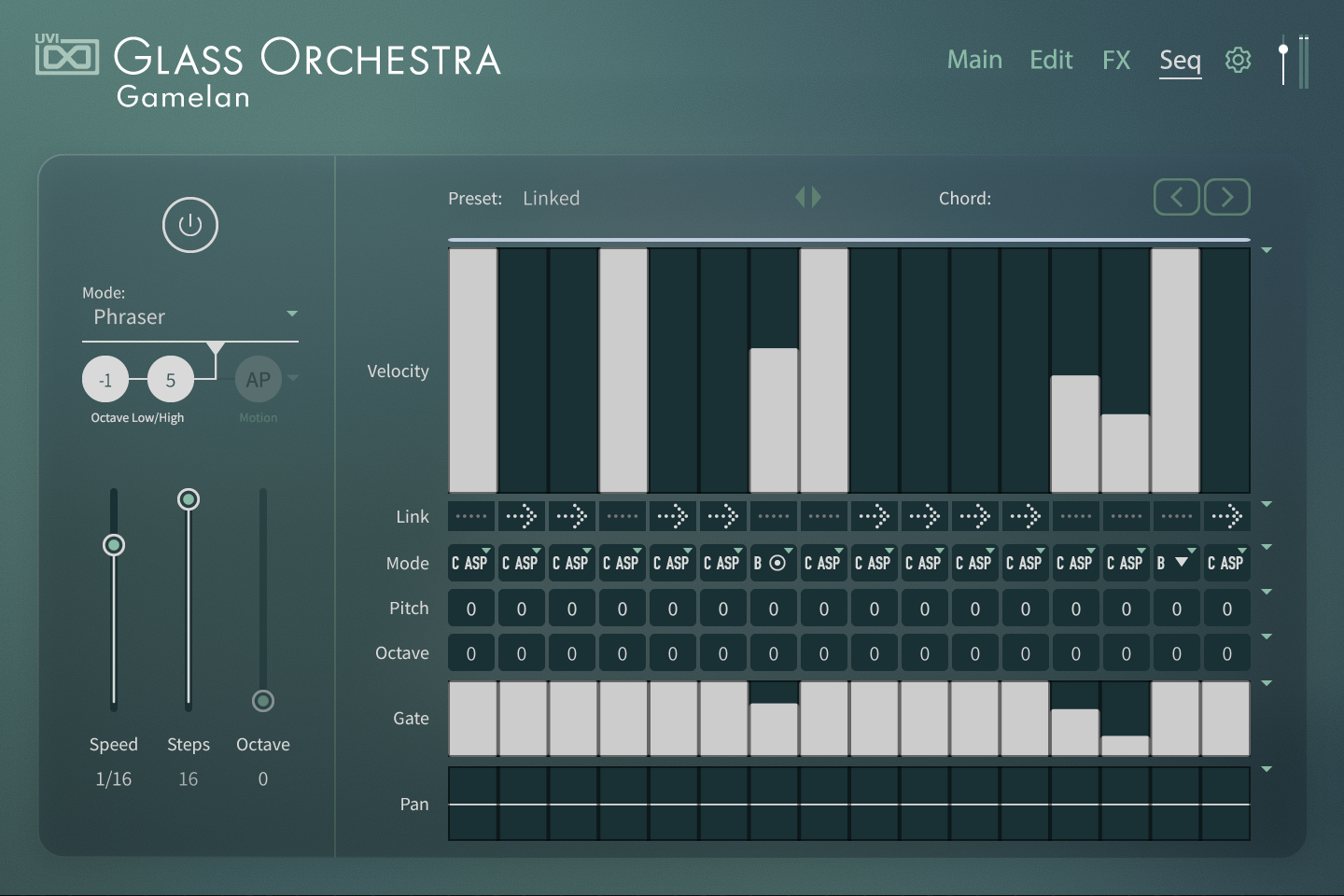
Task: Expand the Velocity lane options arrow
Action: click(1267, 250)
